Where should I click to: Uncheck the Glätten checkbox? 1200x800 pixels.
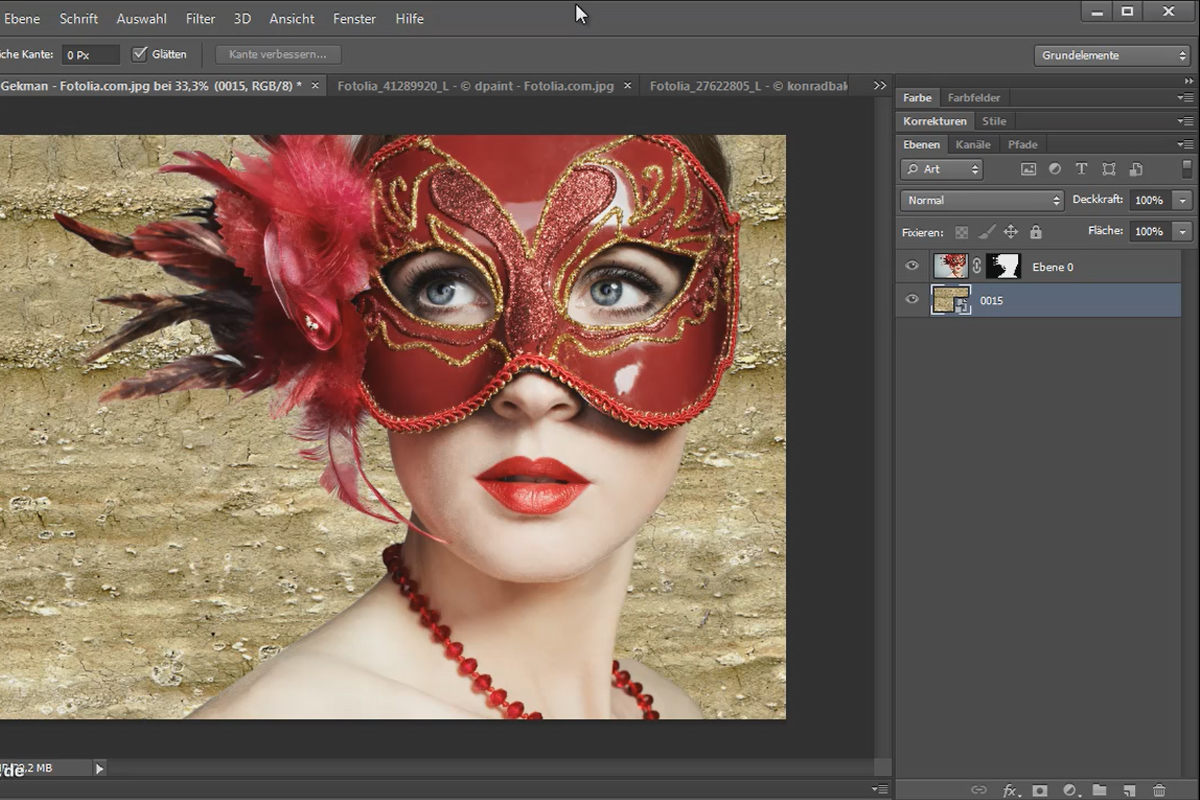pyautogui.click(x=139, y=54)
